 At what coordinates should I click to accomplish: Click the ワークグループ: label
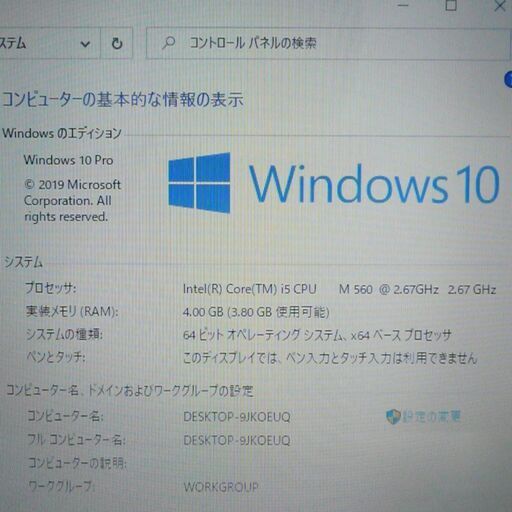(62, 486)
